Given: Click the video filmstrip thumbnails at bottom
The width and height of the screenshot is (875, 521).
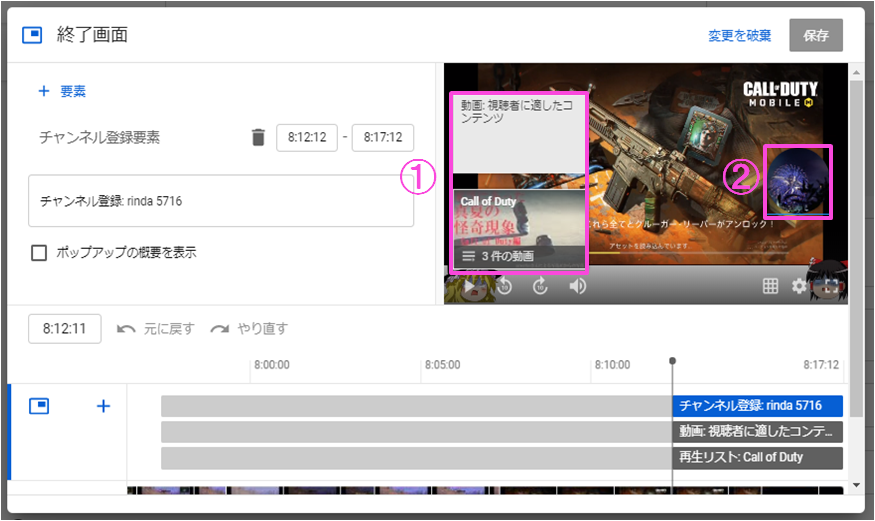Looking at the screenshot, I should tap(485, 490).
